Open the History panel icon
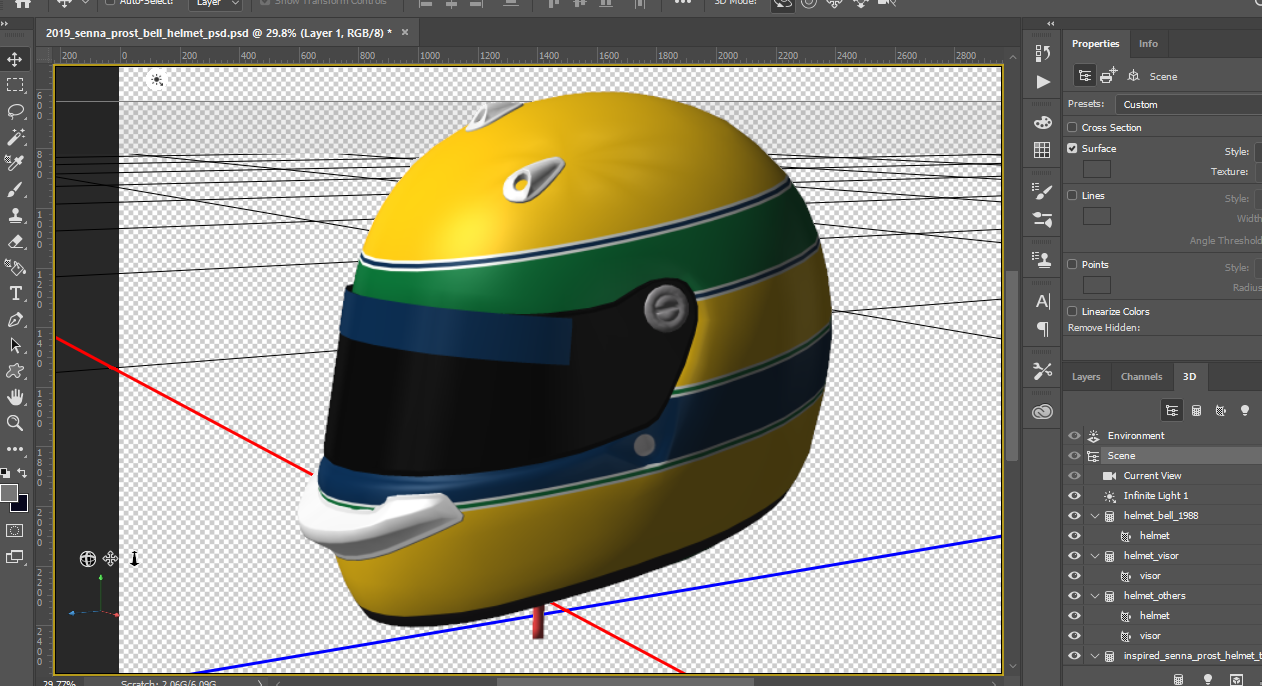The height and width of the screenshot is (686, 1262). point(1043,54)
